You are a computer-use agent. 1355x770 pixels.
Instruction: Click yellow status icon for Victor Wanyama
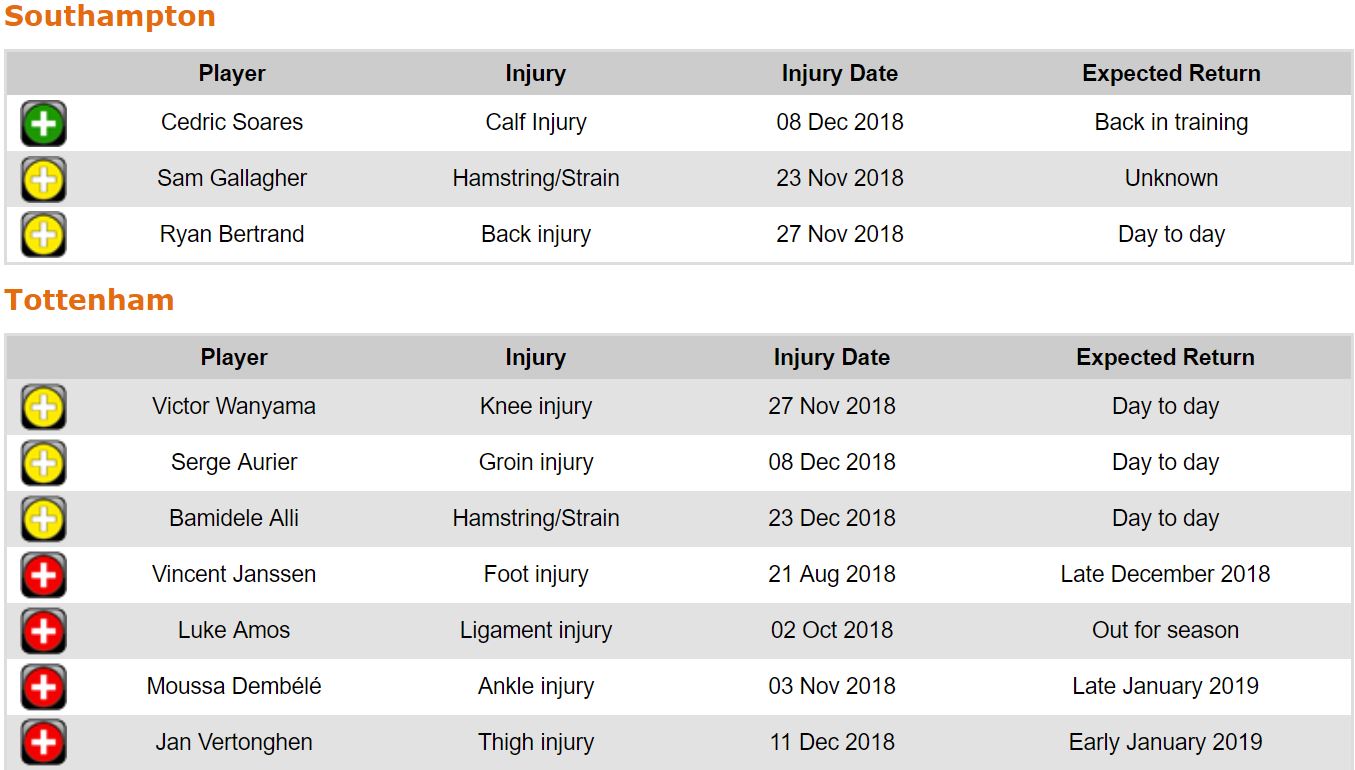[43, 408]
